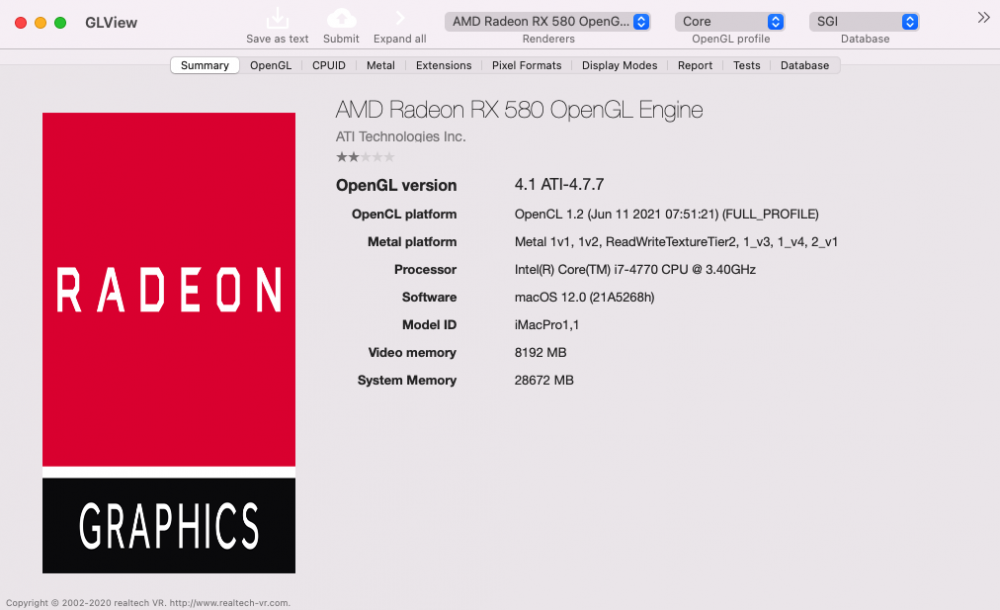Click the green full-screen window button
This screenshot has height=610, width=1000.
point(60,23)
